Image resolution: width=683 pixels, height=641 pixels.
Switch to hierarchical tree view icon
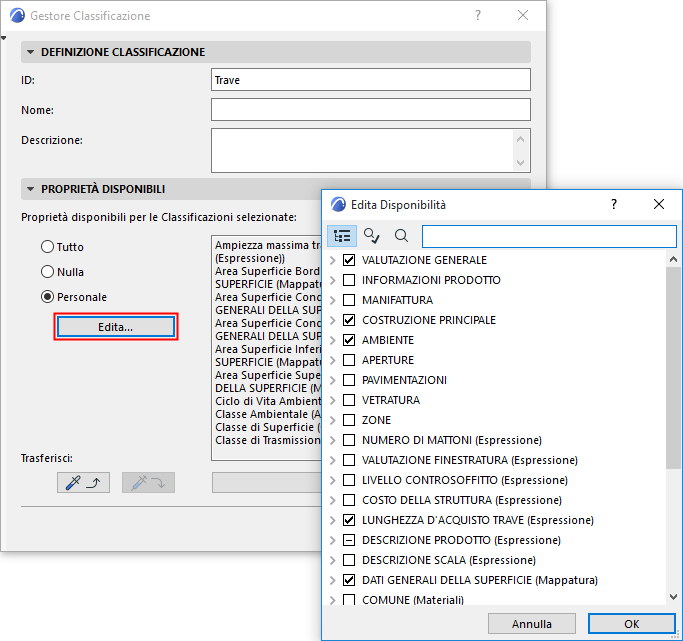(342, 236)
